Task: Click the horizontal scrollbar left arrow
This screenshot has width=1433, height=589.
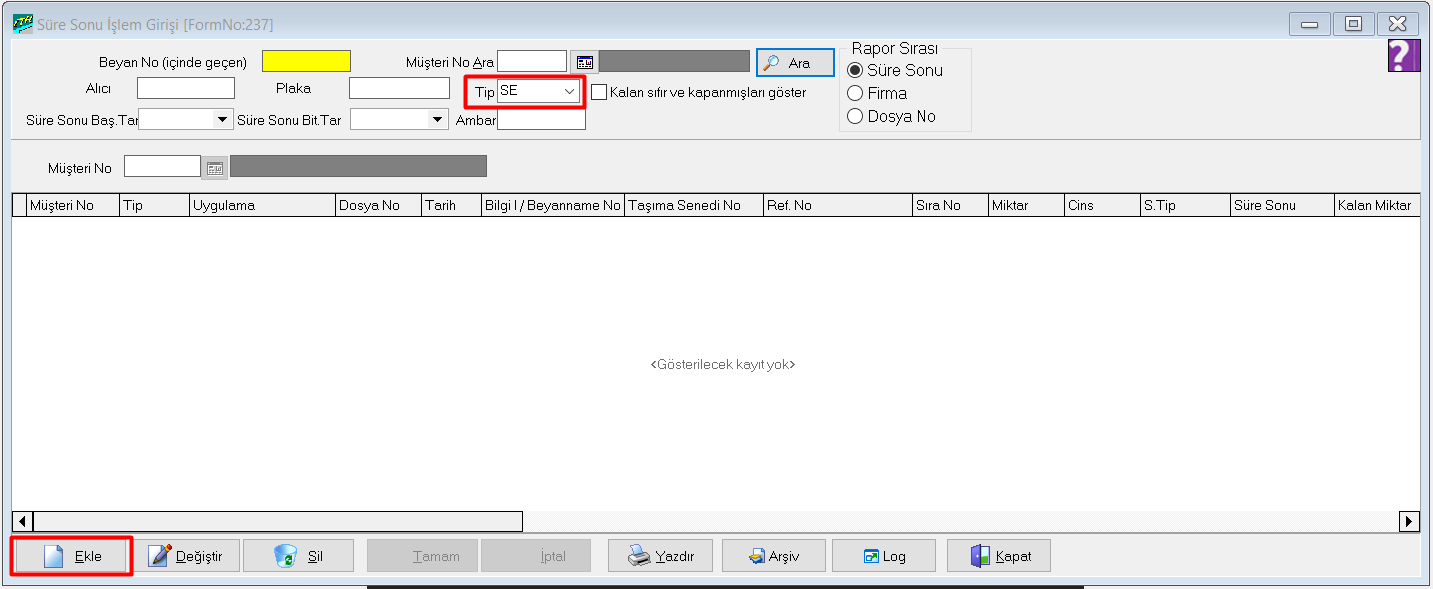Action: pos(22,521)
